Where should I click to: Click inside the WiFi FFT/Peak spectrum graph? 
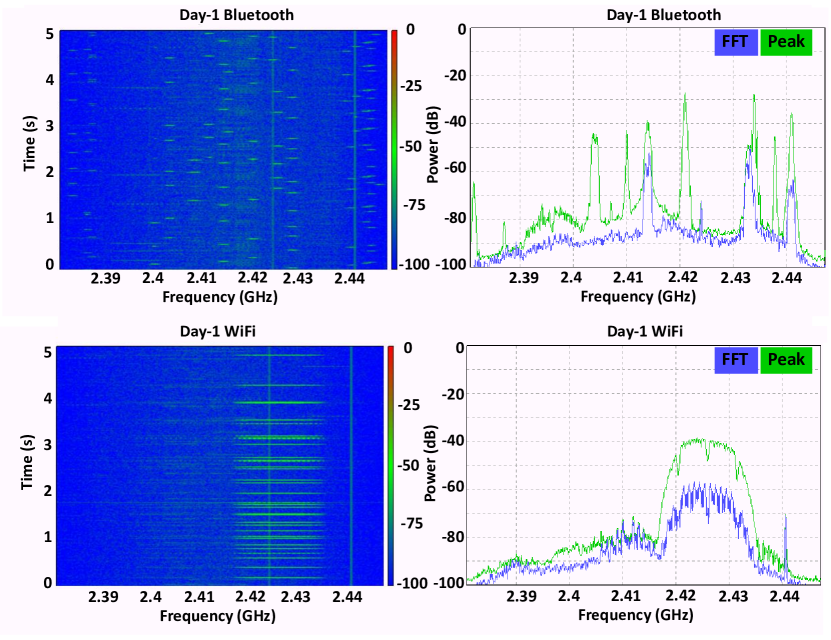644,465
